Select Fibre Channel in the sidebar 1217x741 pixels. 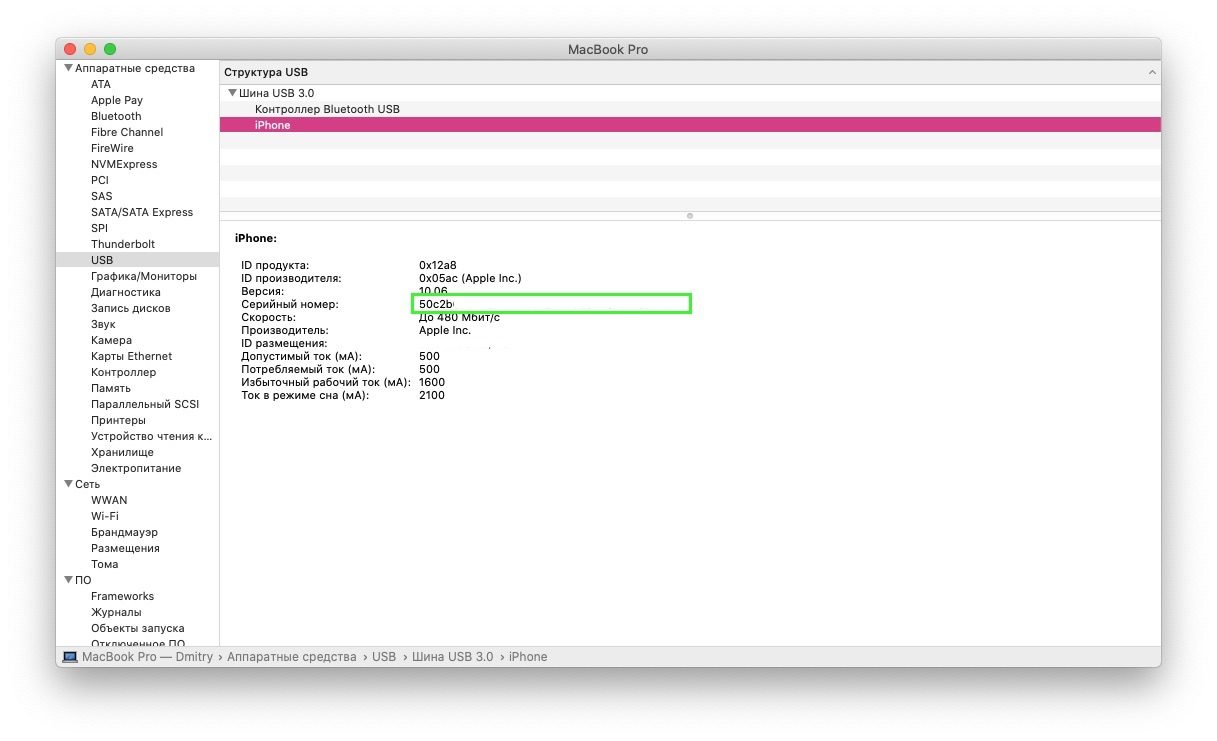click(127, 132)
